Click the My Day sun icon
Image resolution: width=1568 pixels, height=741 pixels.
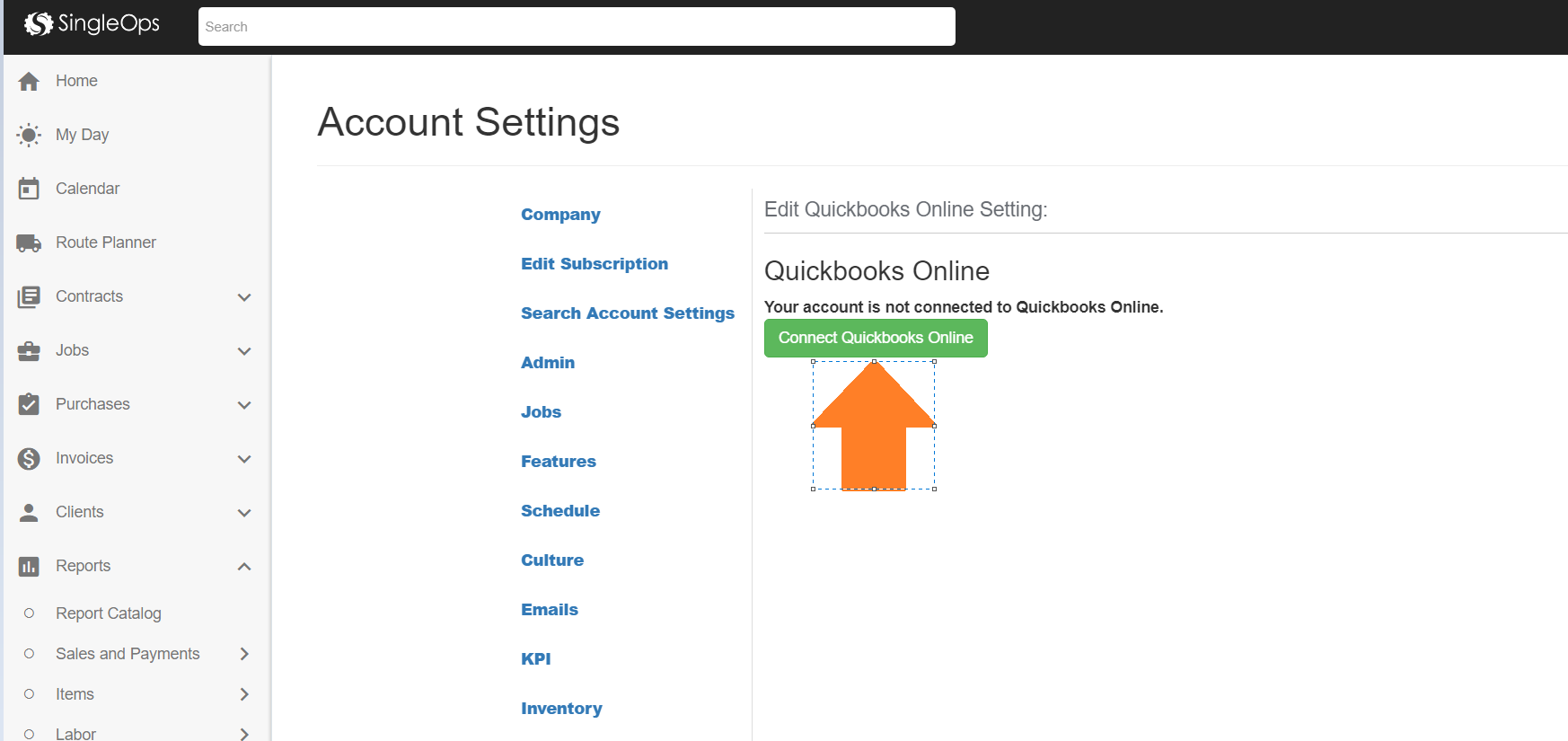(x=29, y=135)
